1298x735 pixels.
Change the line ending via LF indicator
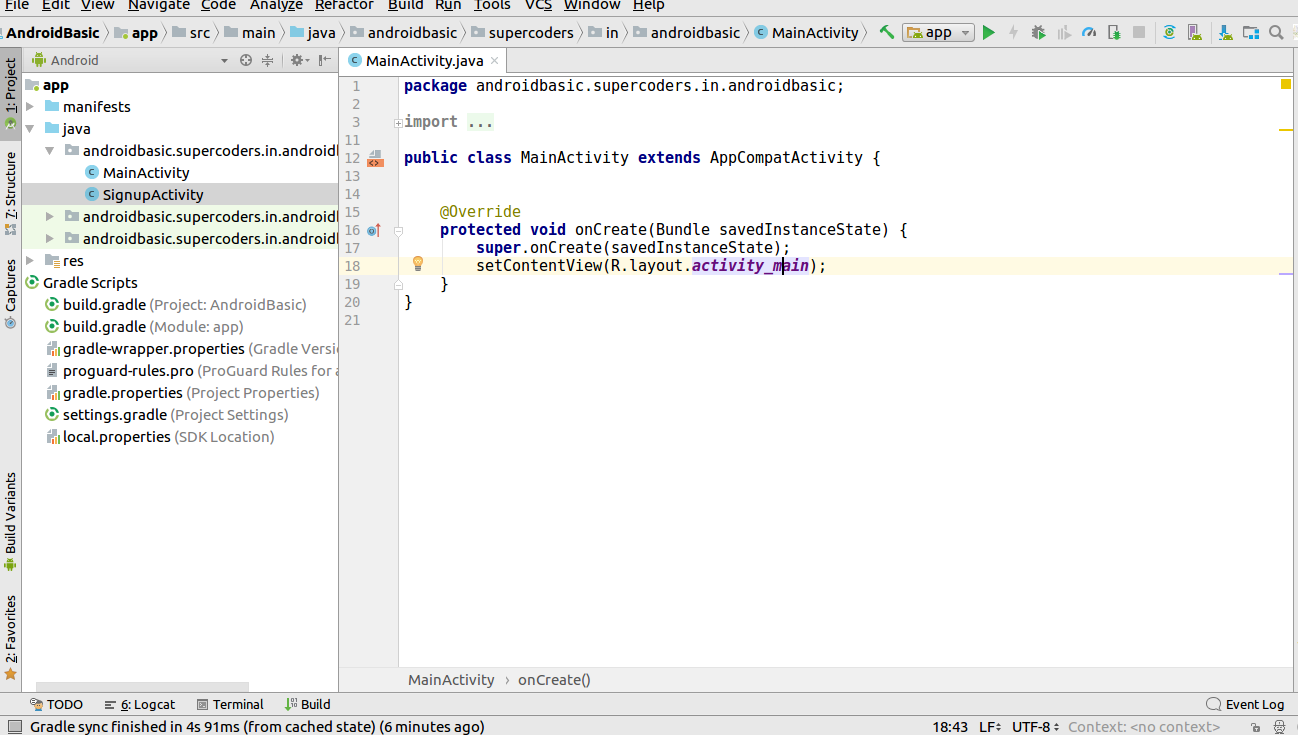pos(988,727)
